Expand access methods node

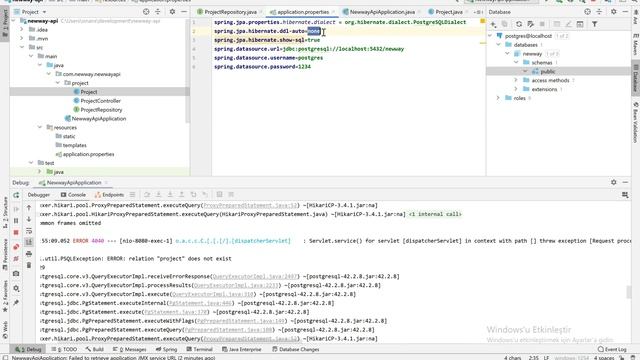(x=516, y=80)
